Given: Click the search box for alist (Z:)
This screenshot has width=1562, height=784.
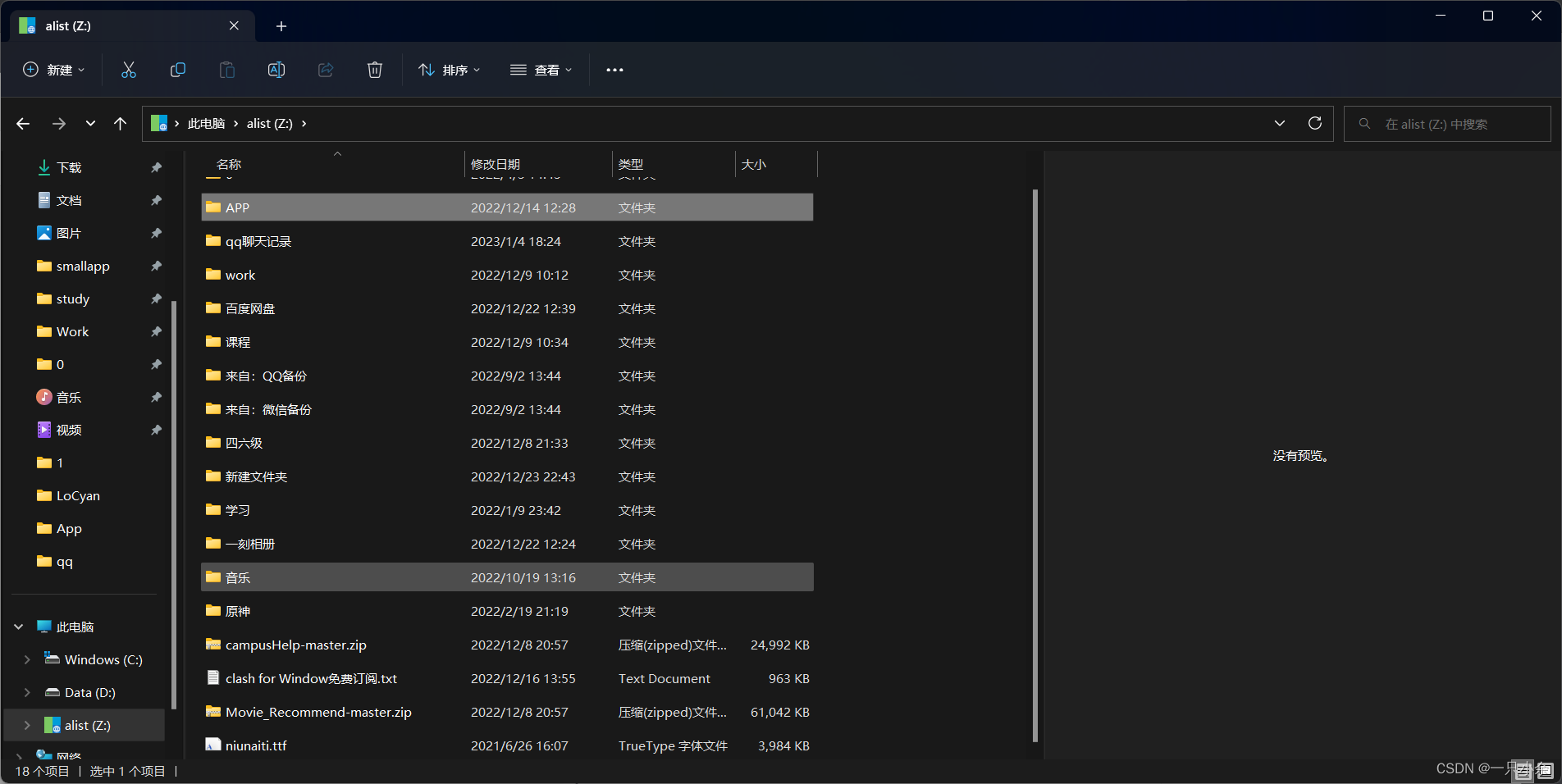Looking at the screenshot, I should click(x=1447, y=124).
